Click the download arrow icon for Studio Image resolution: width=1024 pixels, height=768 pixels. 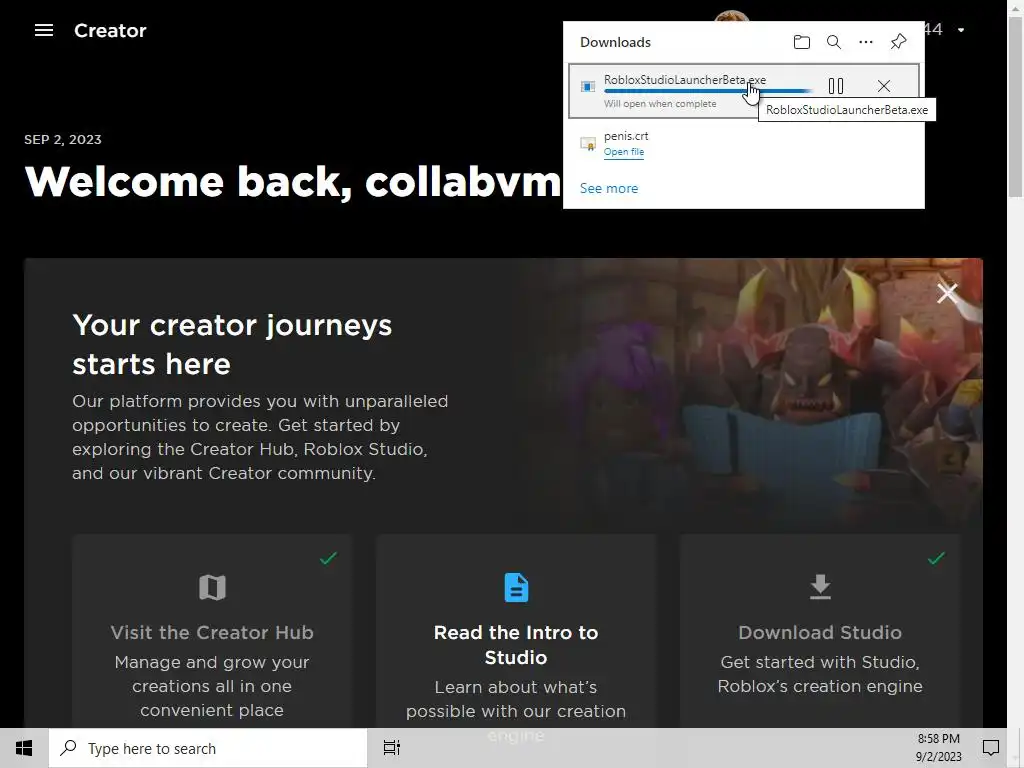coord(820,586)
